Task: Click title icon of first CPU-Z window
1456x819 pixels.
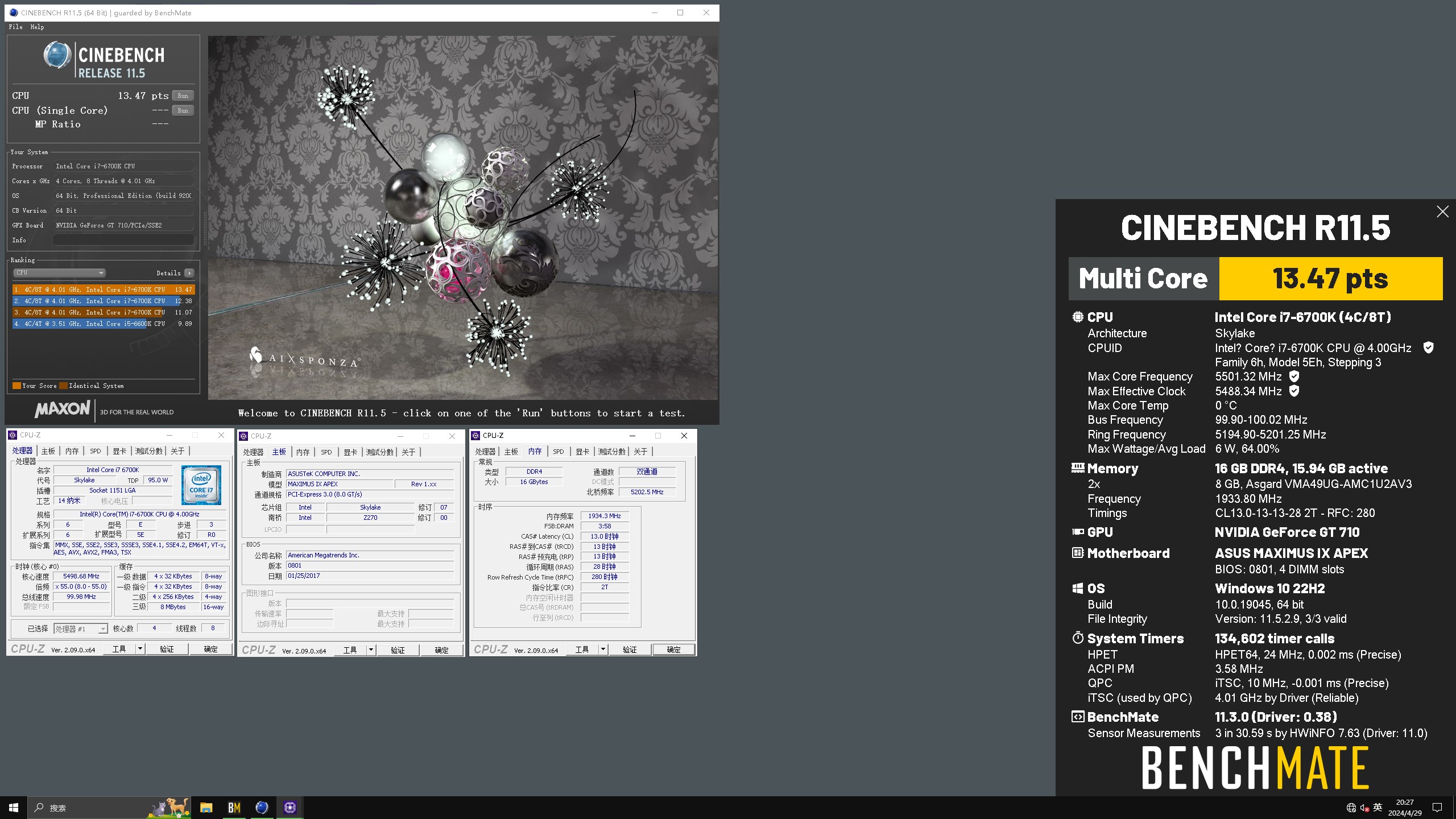Action: (x=13, y=435)
